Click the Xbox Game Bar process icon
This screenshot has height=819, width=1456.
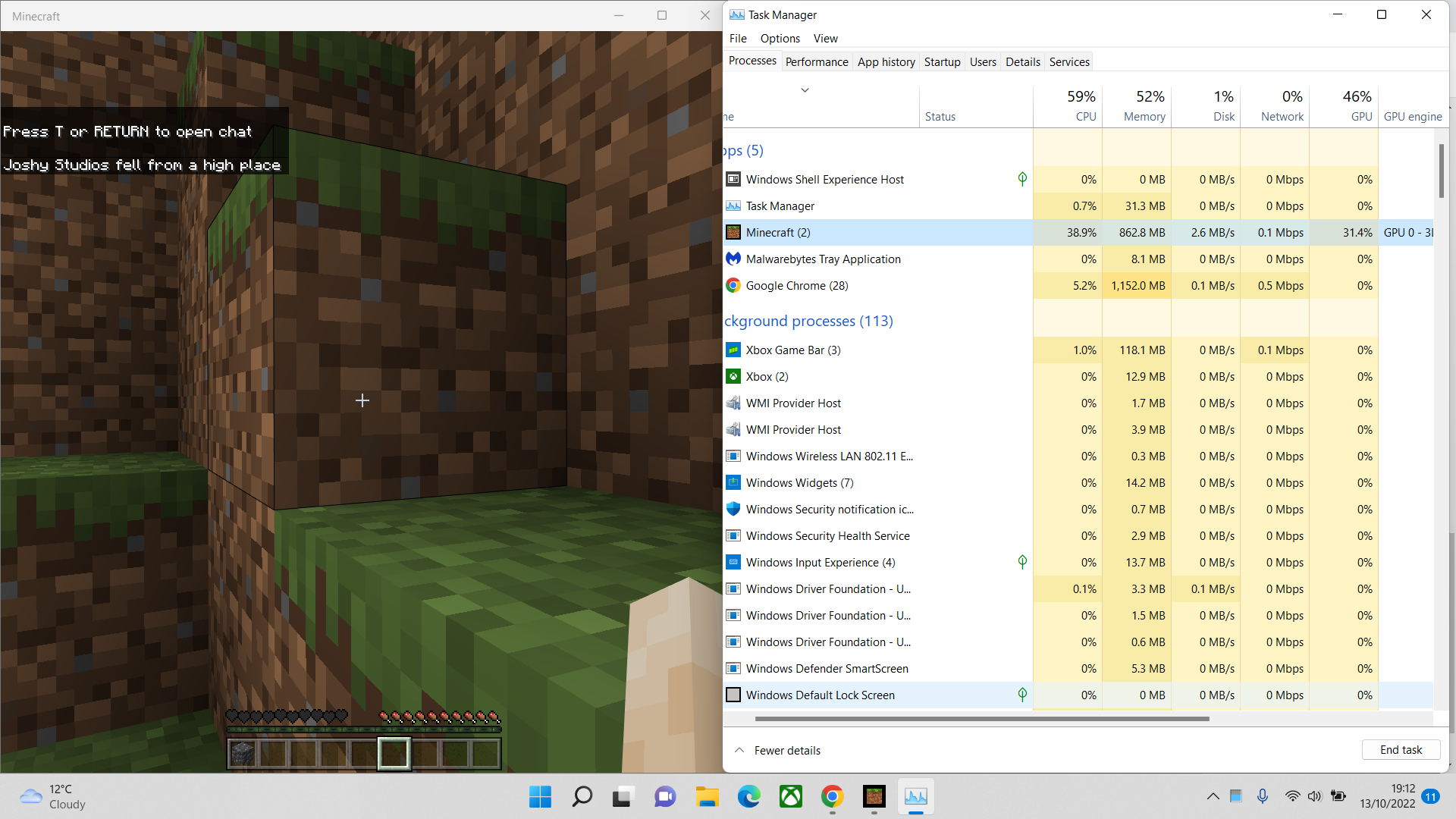coord(733,350)
